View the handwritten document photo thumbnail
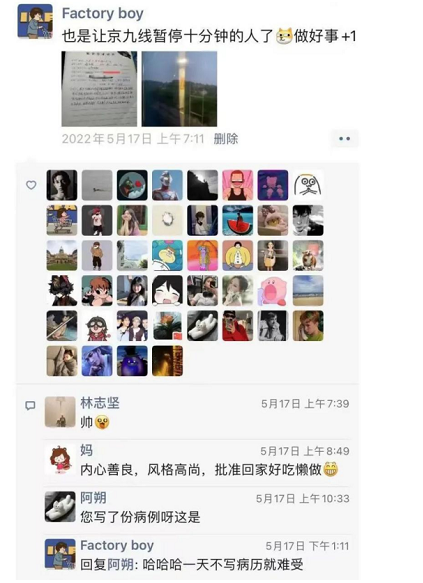423x583 pixels. (99, 89)
